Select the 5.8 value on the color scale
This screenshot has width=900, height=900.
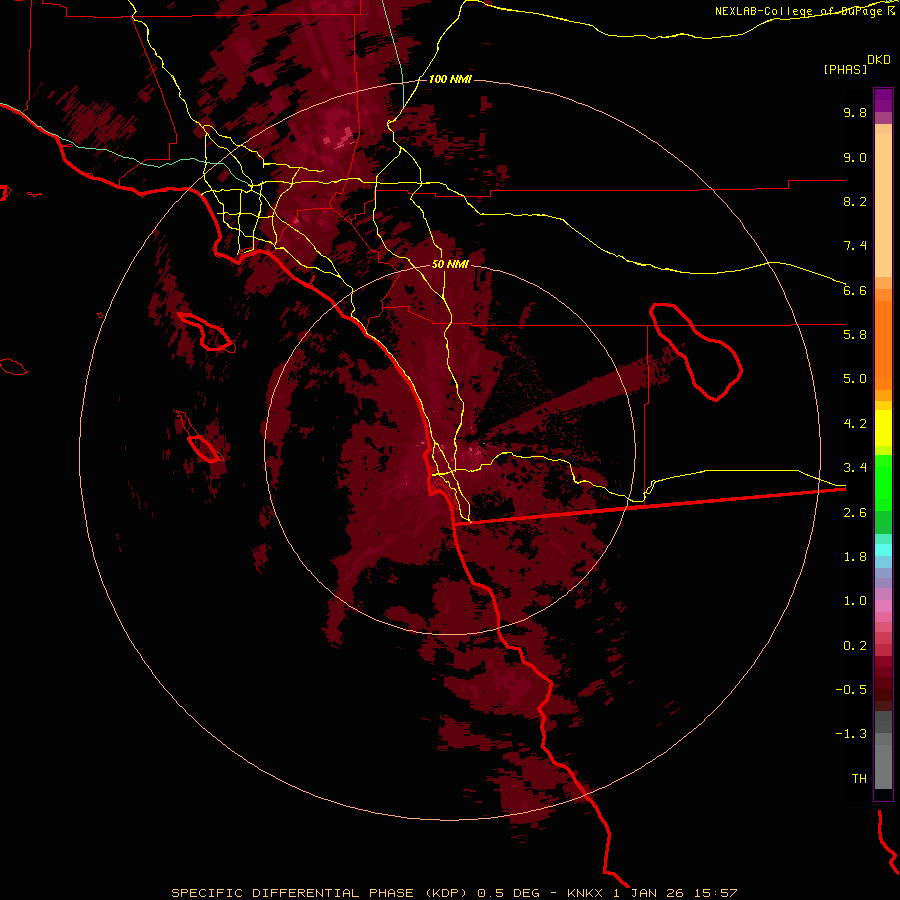(855, 334)
